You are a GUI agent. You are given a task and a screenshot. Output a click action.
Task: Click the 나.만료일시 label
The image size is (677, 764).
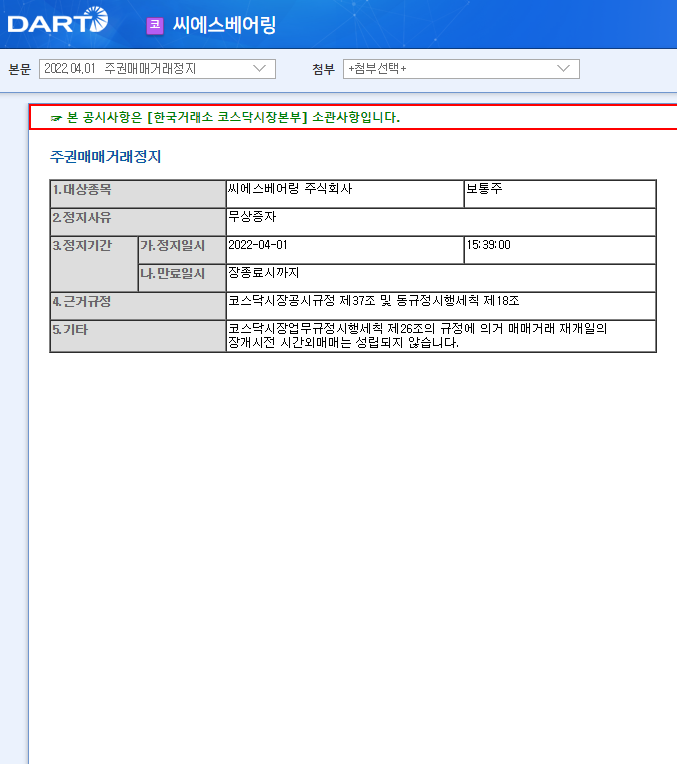click(x=182, y=278)
